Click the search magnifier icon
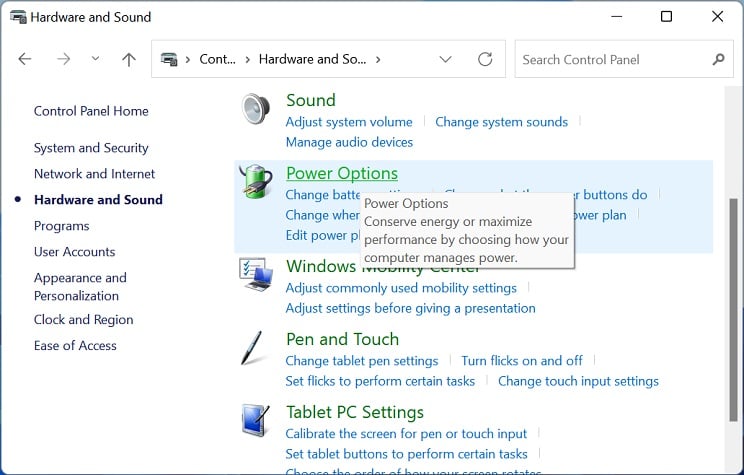Viewport: 744px width, 475px height. pos(718,59)
